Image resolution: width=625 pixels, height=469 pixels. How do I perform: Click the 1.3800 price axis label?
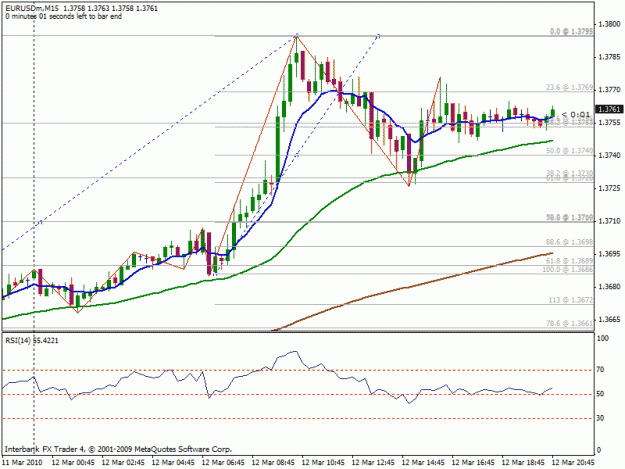[x=609, y=24]
